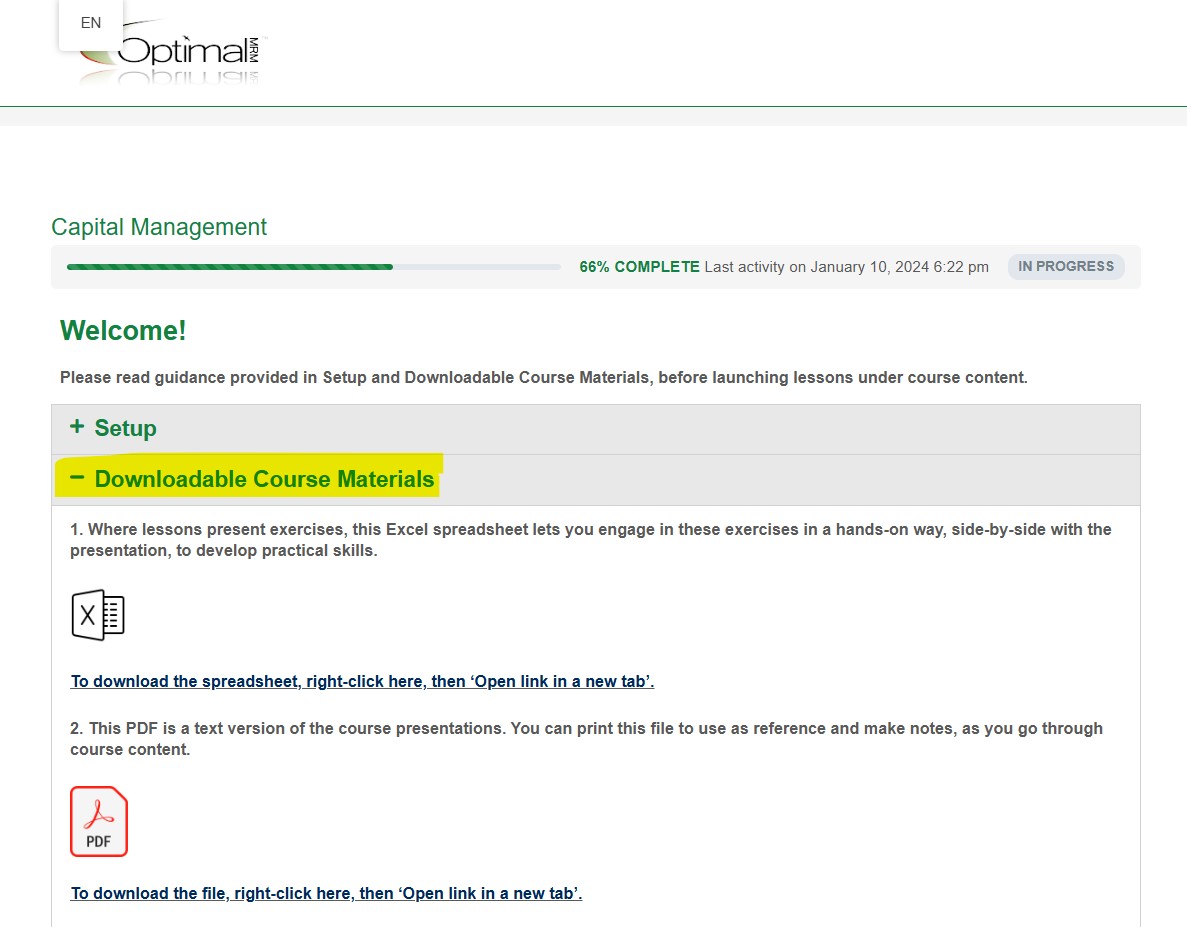Collapse the Downloadable Course Materials heading
The height and width of the screenshot is (927, 1187).
(264, 479)
